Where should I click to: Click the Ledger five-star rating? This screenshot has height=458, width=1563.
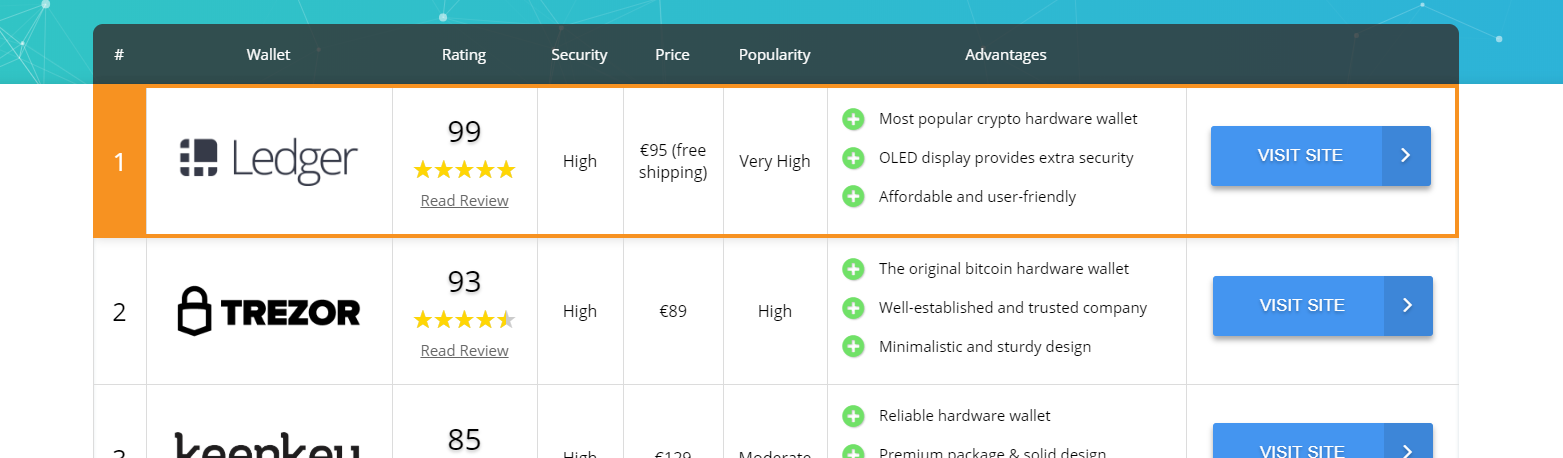tap(464, 170)
